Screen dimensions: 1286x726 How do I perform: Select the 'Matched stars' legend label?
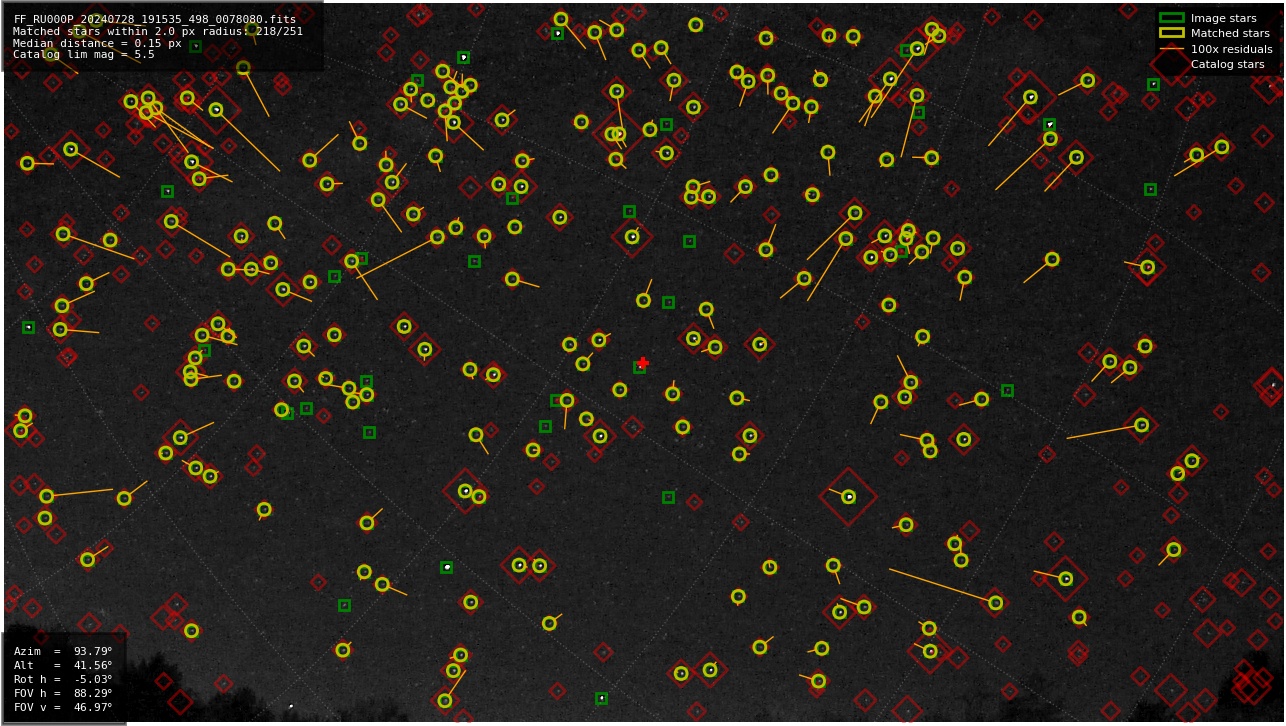pos(1230,33)
